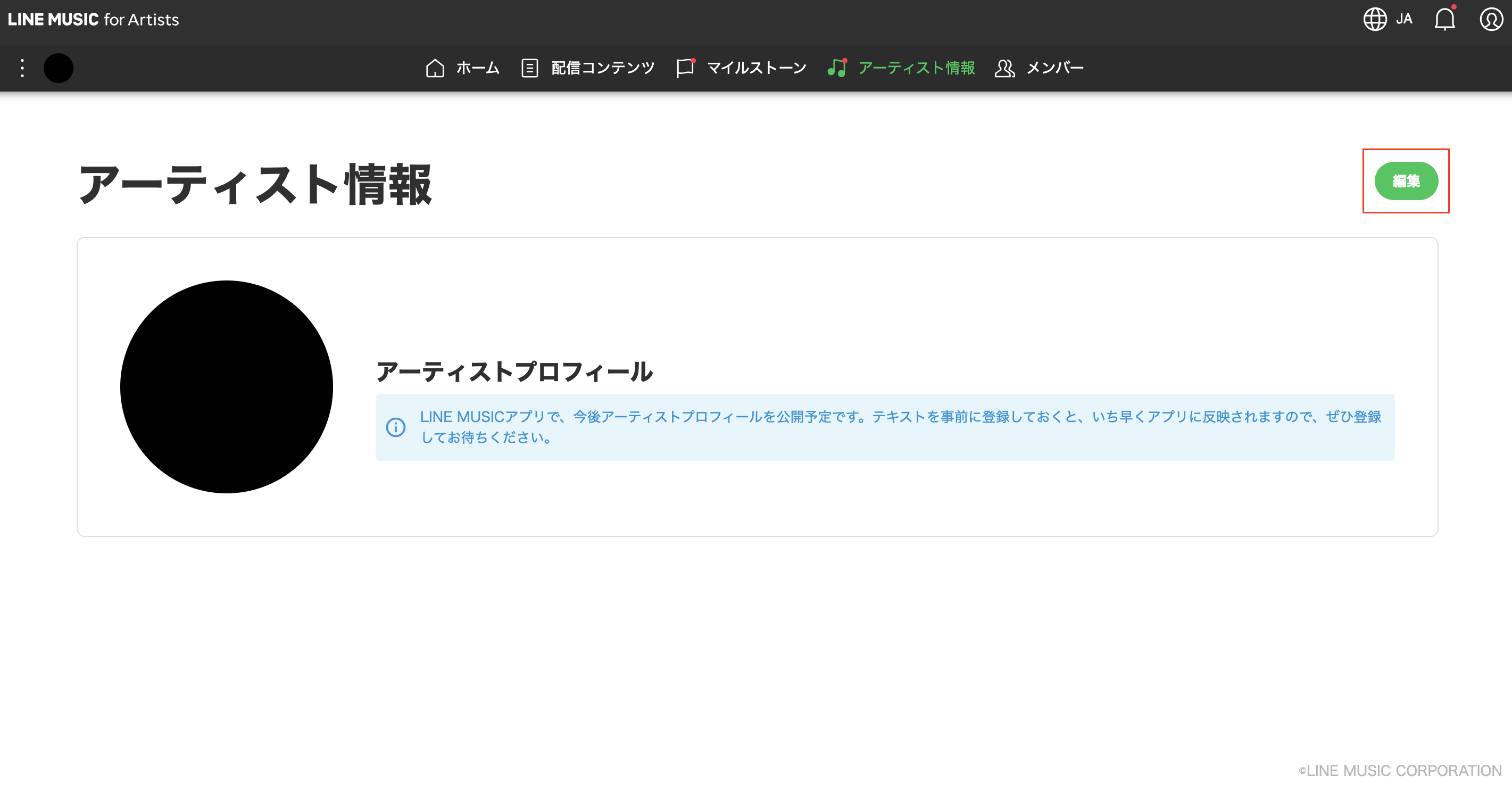This screenshot has height=793, width=1512.
Task: Click the LINE MUSIC for Artists logo
Action: point(93,19)
